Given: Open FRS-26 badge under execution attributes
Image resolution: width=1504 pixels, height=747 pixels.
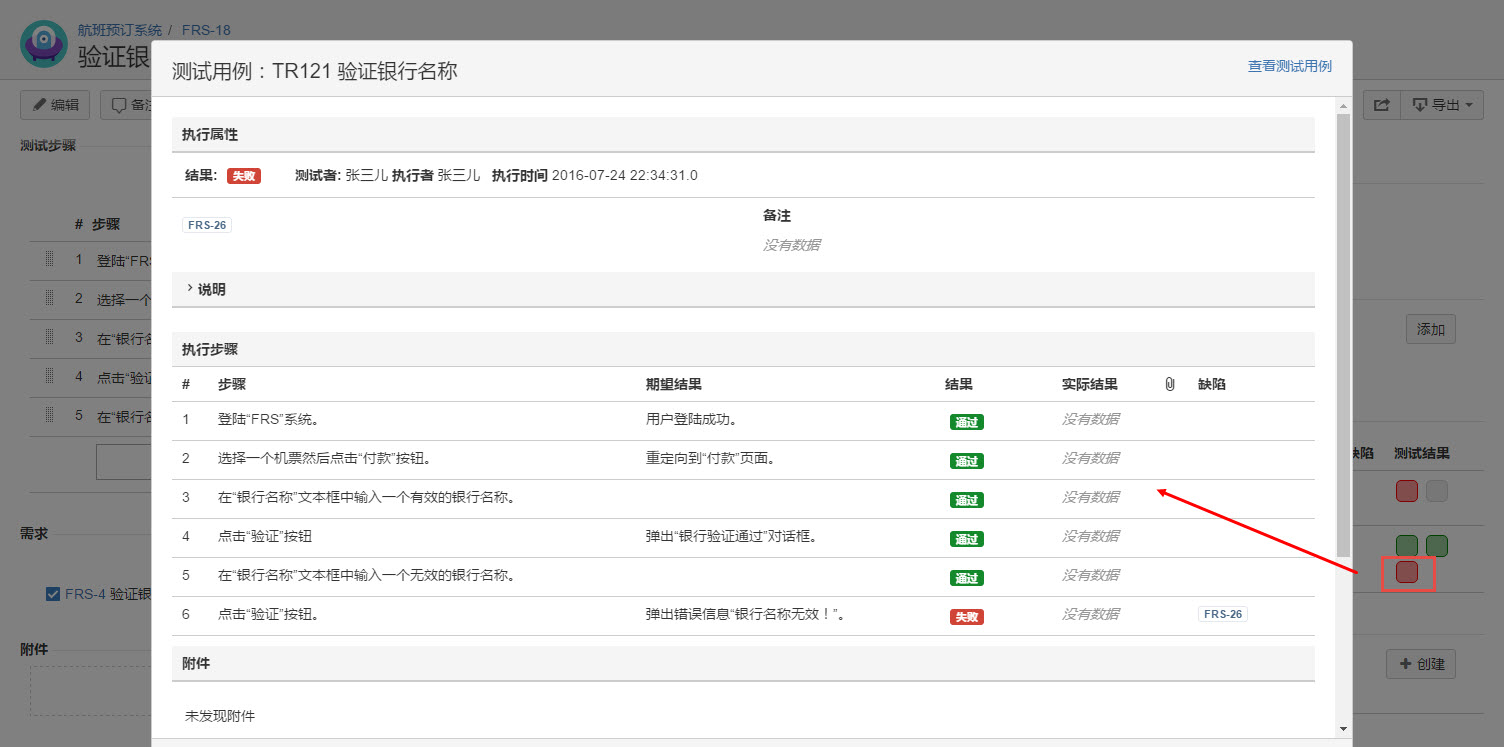Looking at the screenshot, I should tap(207, 225).
